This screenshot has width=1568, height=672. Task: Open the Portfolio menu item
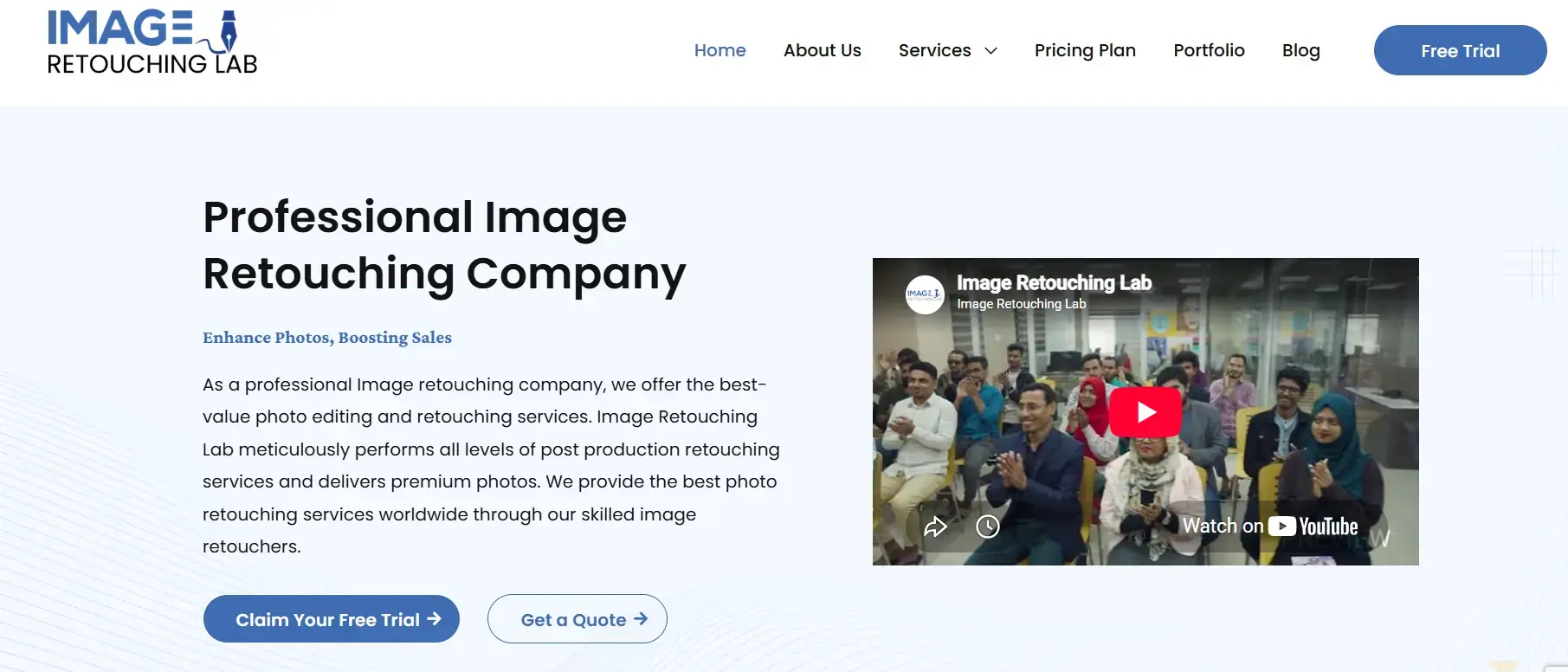click(1209, 50)
